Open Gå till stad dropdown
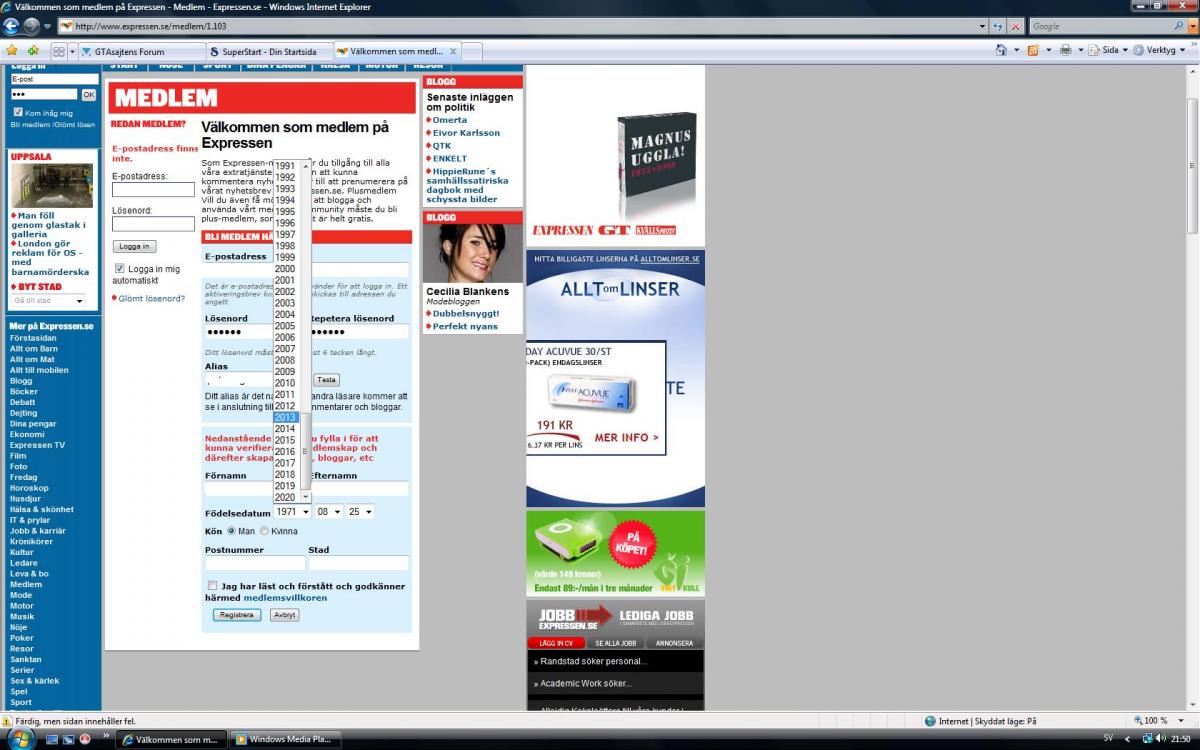Viewport: 1200px width, 750px height. point(48,300)
